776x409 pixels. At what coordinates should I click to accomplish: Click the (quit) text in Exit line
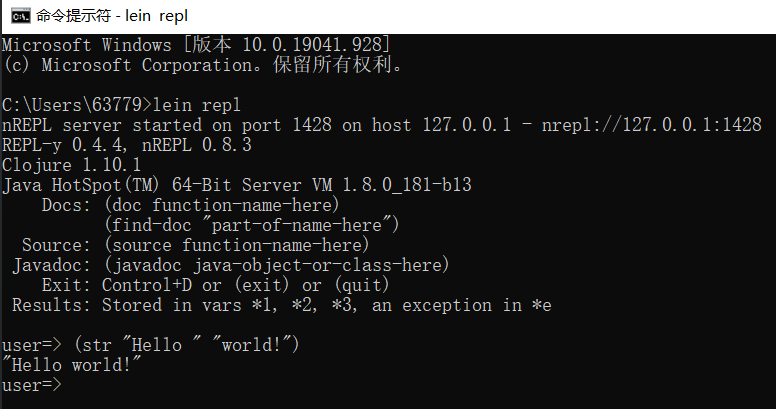[x=362, y=285]
